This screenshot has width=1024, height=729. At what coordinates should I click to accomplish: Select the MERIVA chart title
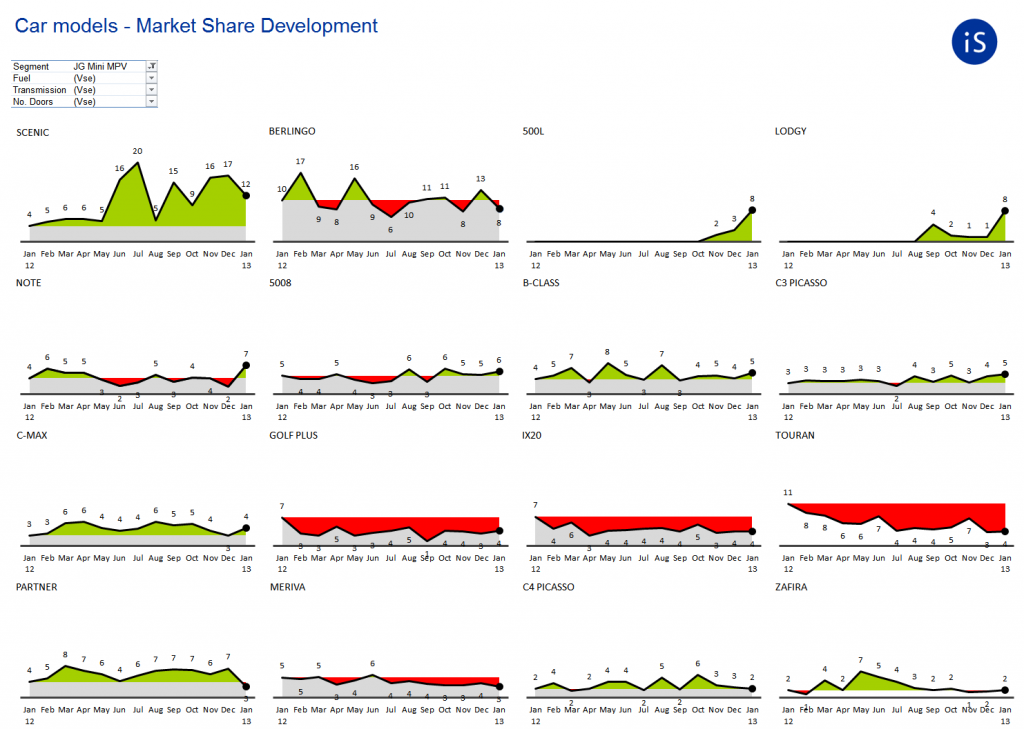[x=287, y=587]
